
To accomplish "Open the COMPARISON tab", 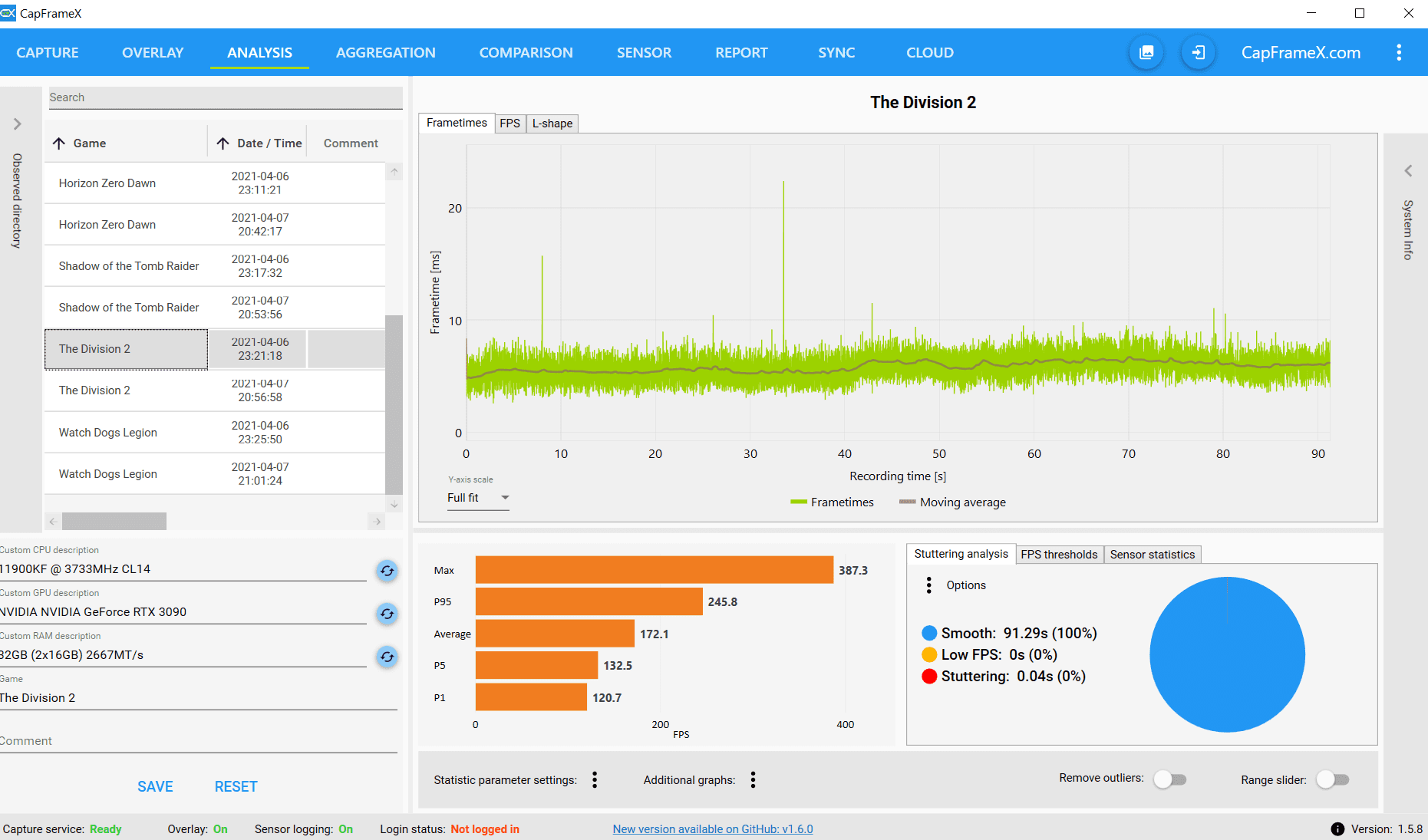I will (526, 52).
